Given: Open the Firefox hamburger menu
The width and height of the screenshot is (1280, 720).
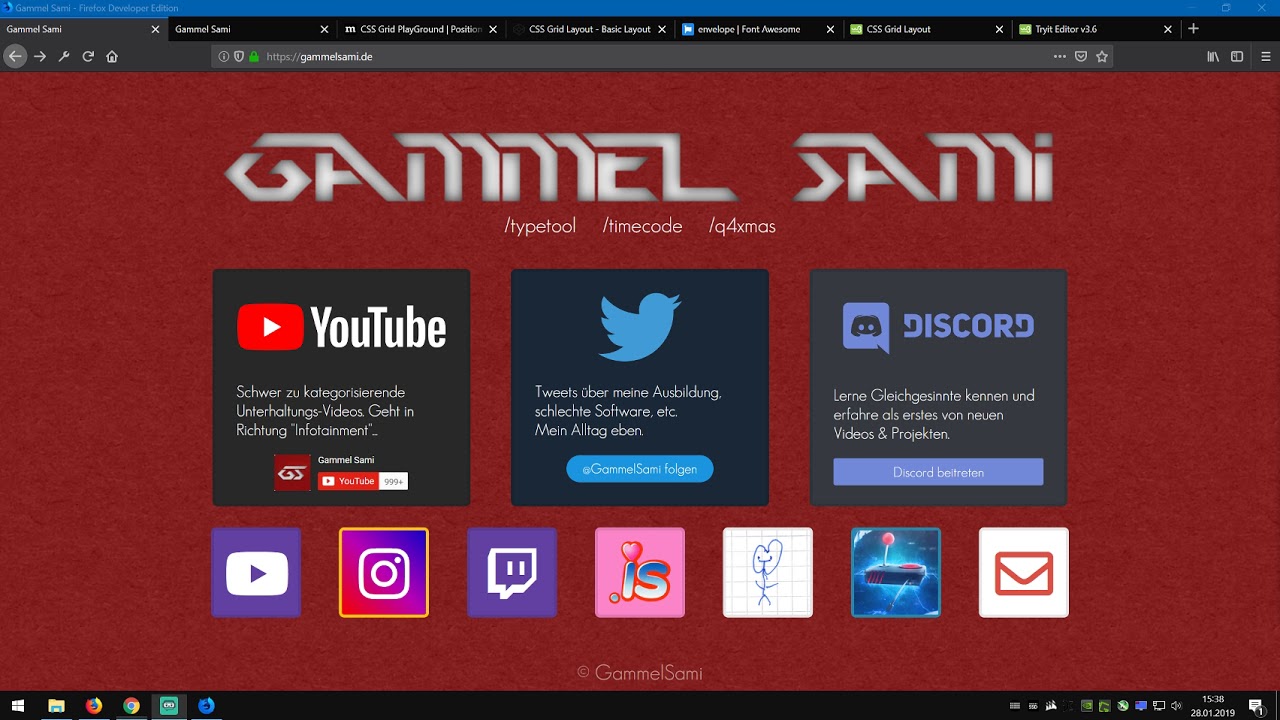Looking at the screenshot, I should click(x=1266, y=57).
